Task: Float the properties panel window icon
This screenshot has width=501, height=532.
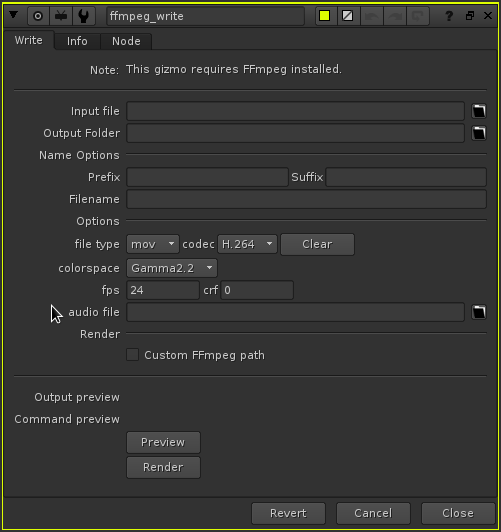Action: [470, 16]
